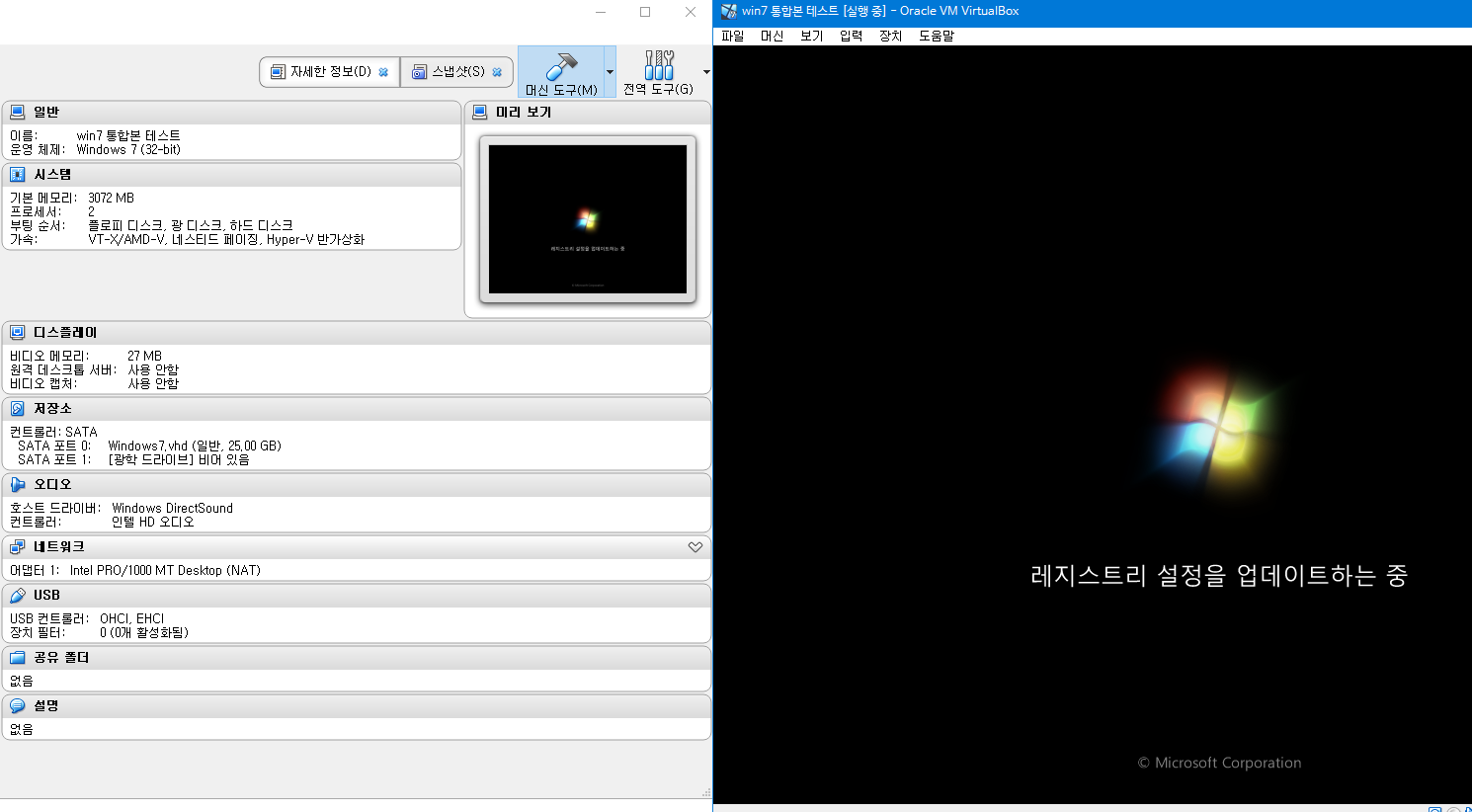Click the 공유 폴더 section folder icon

point(18,657)
